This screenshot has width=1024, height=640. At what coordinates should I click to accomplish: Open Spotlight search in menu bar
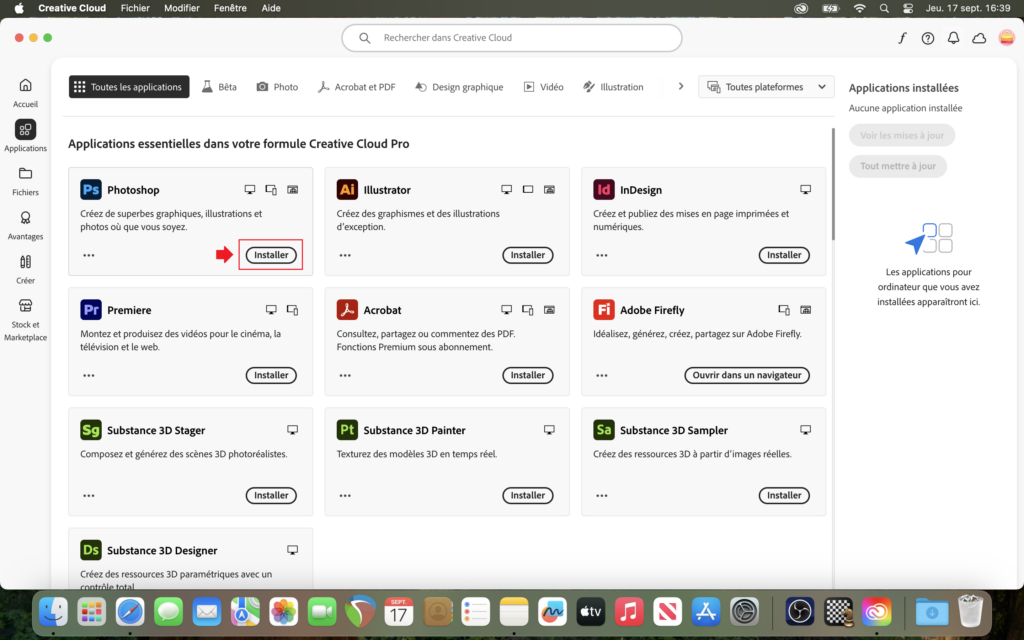884,8
